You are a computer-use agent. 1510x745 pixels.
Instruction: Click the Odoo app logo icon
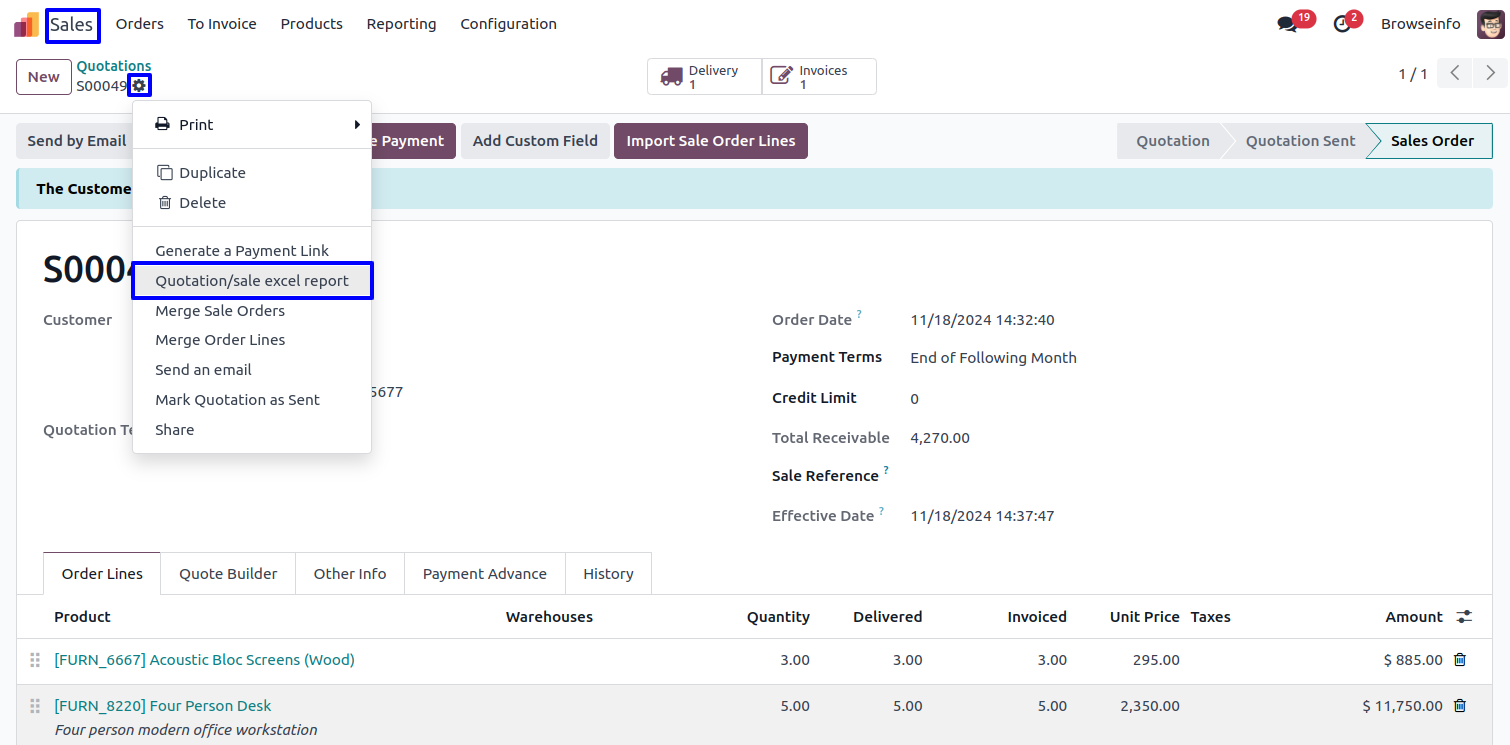point(26,24)
